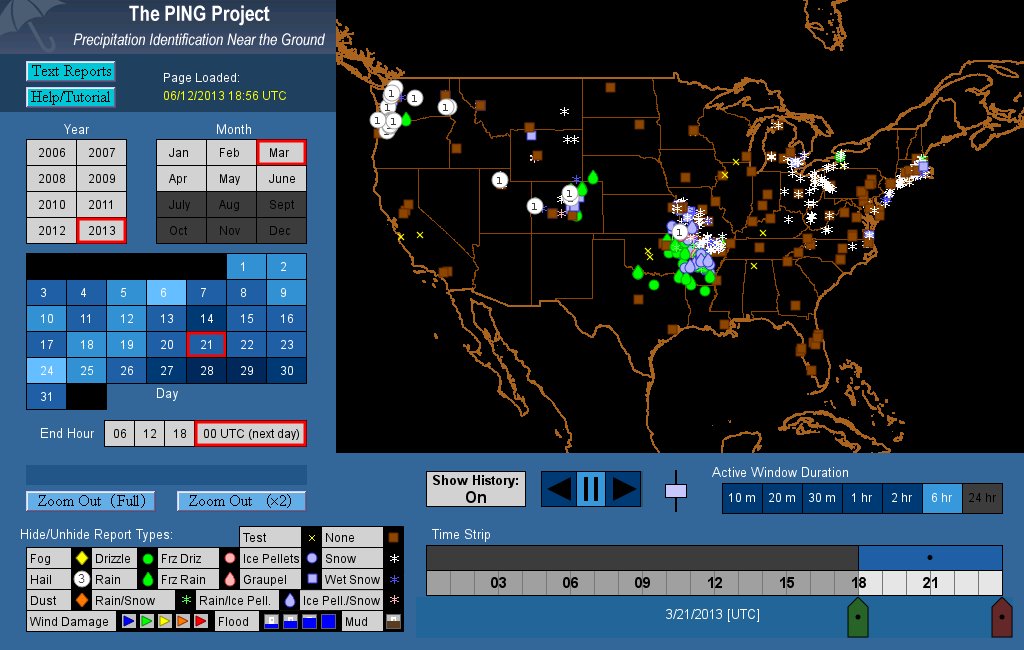This screenshot has width=1024, height=650.
Task: Hide or unhide Snow reports
Action: pyautogui.click(x=340, y=559)
